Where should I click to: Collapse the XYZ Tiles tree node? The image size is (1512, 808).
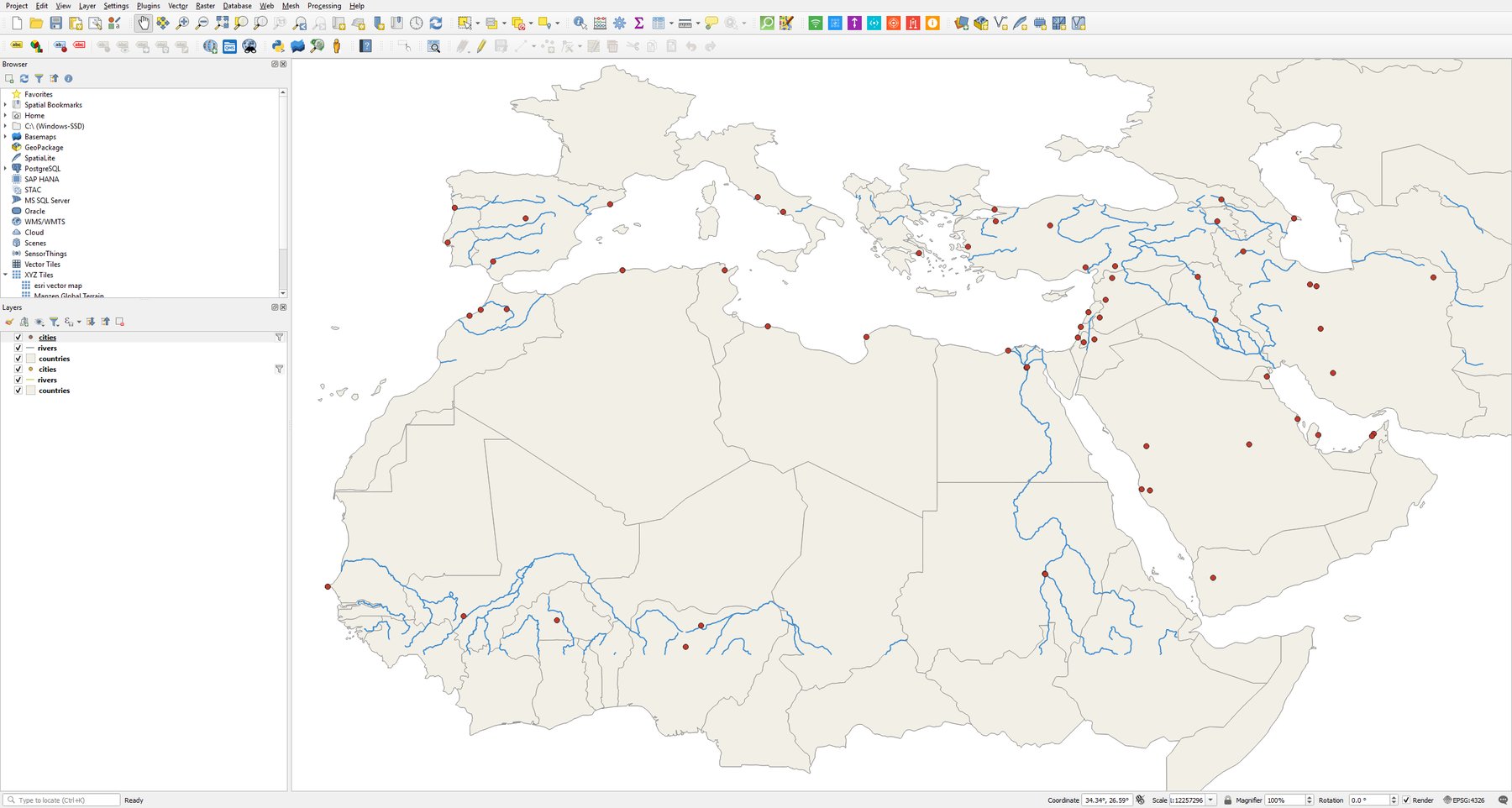coord(5,275)
